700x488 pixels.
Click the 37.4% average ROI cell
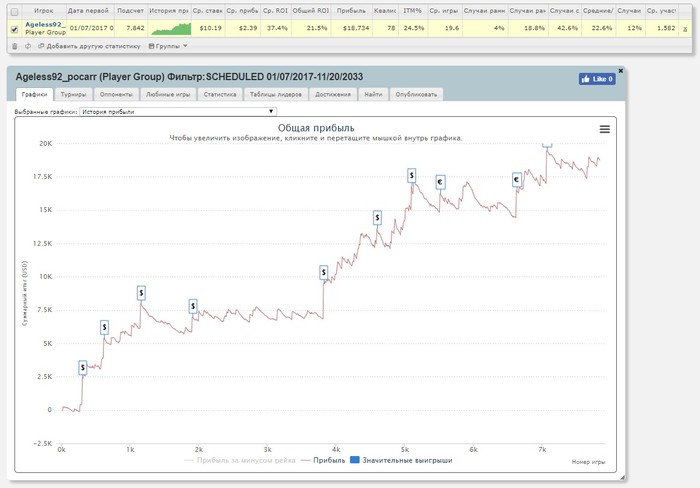[277, 28]
